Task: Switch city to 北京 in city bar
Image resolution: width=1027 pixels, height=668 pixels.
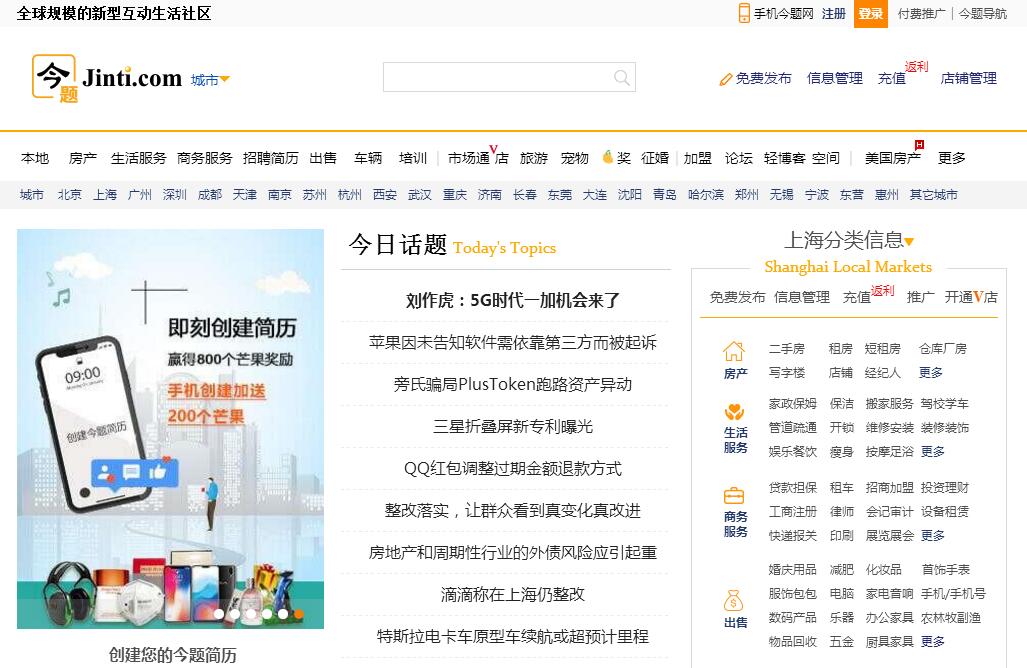Action: pos(69,195)
